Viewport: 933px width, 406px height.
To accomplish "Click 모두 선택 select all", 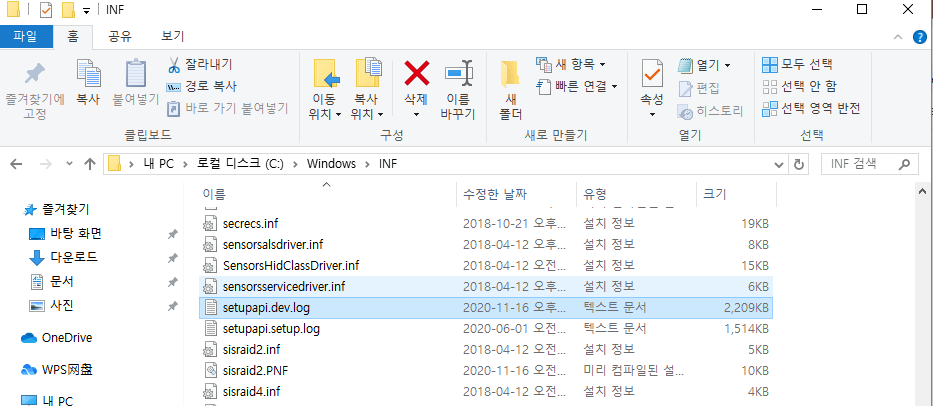I will 797,64.
